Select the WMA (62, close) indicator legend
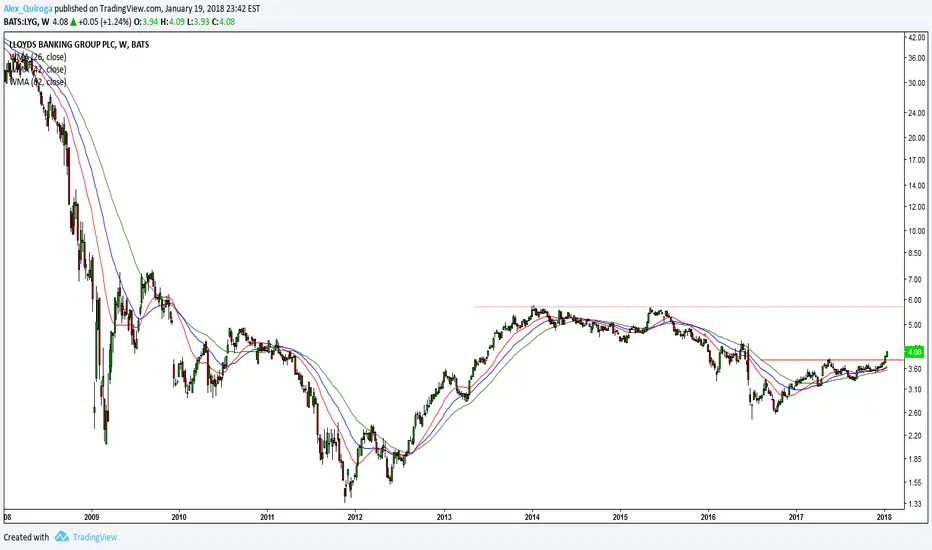The image size is (932, 550). click(x=38, y=82)
